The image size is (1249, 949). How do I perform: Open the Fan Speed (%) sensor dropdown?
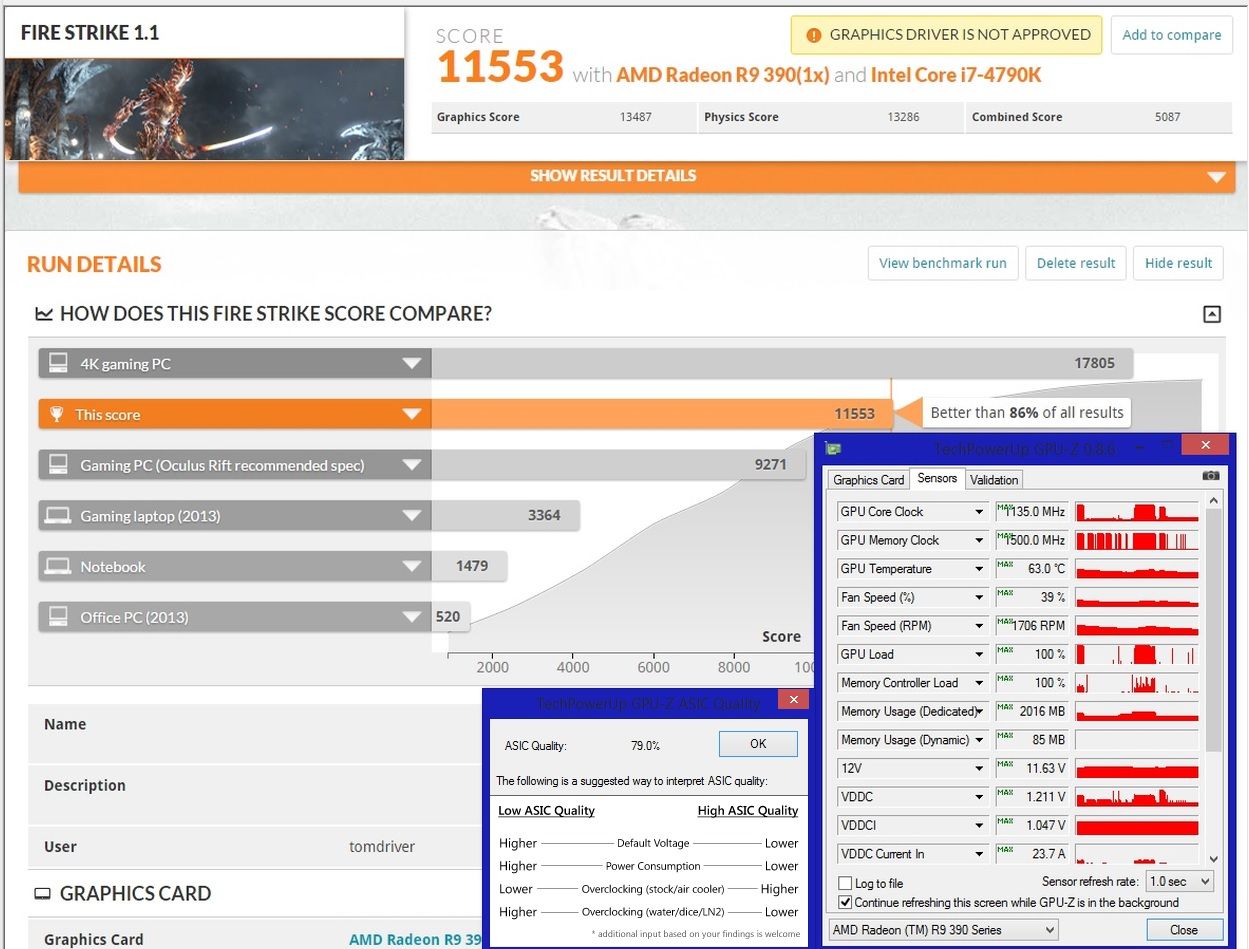click(x=979, y=597)
